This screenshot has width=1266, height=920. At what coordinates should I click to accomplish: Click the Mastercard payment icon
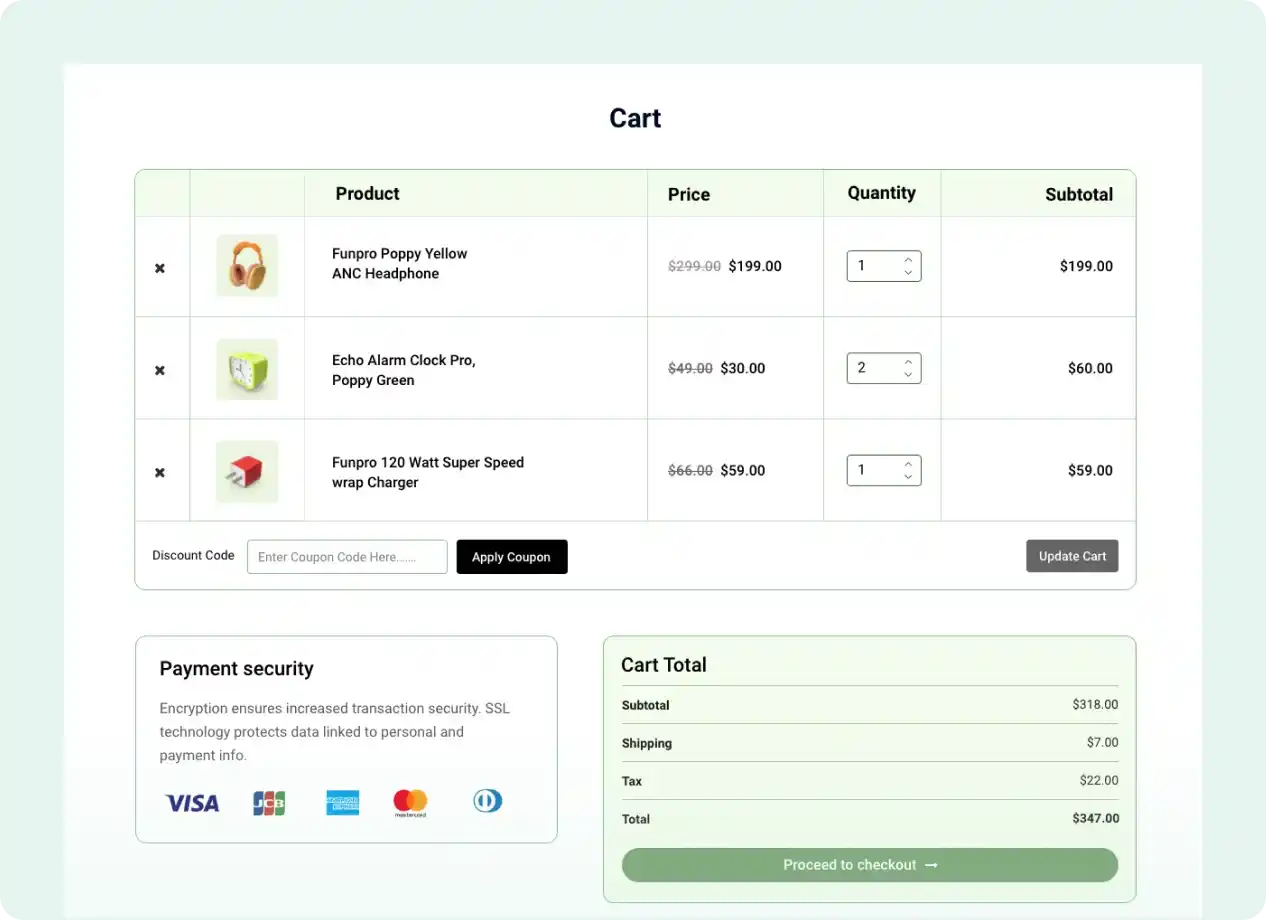pos(409,801)
